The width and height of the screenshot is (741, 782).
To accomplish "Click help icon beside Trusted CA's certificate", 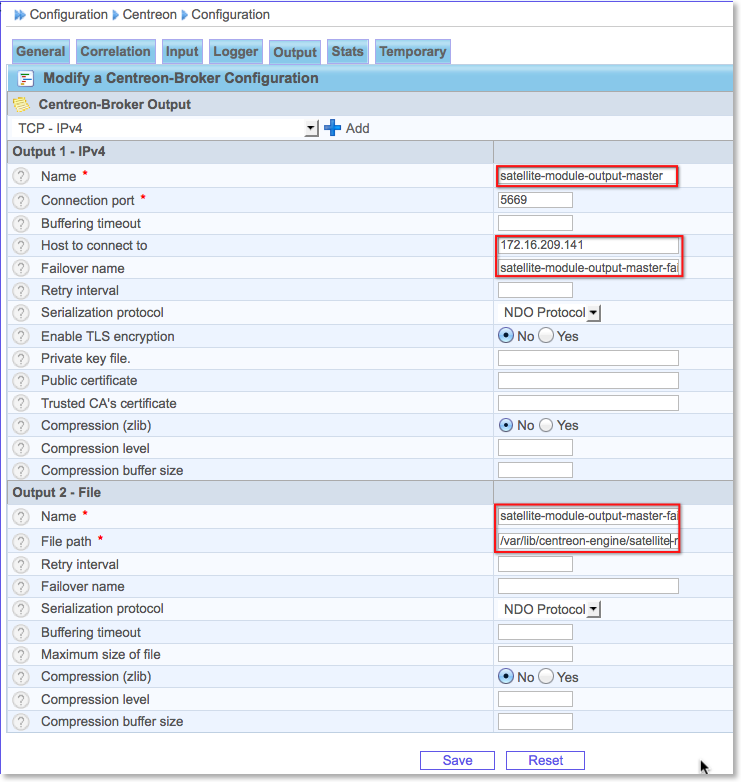I will click(x=21, y=404).
